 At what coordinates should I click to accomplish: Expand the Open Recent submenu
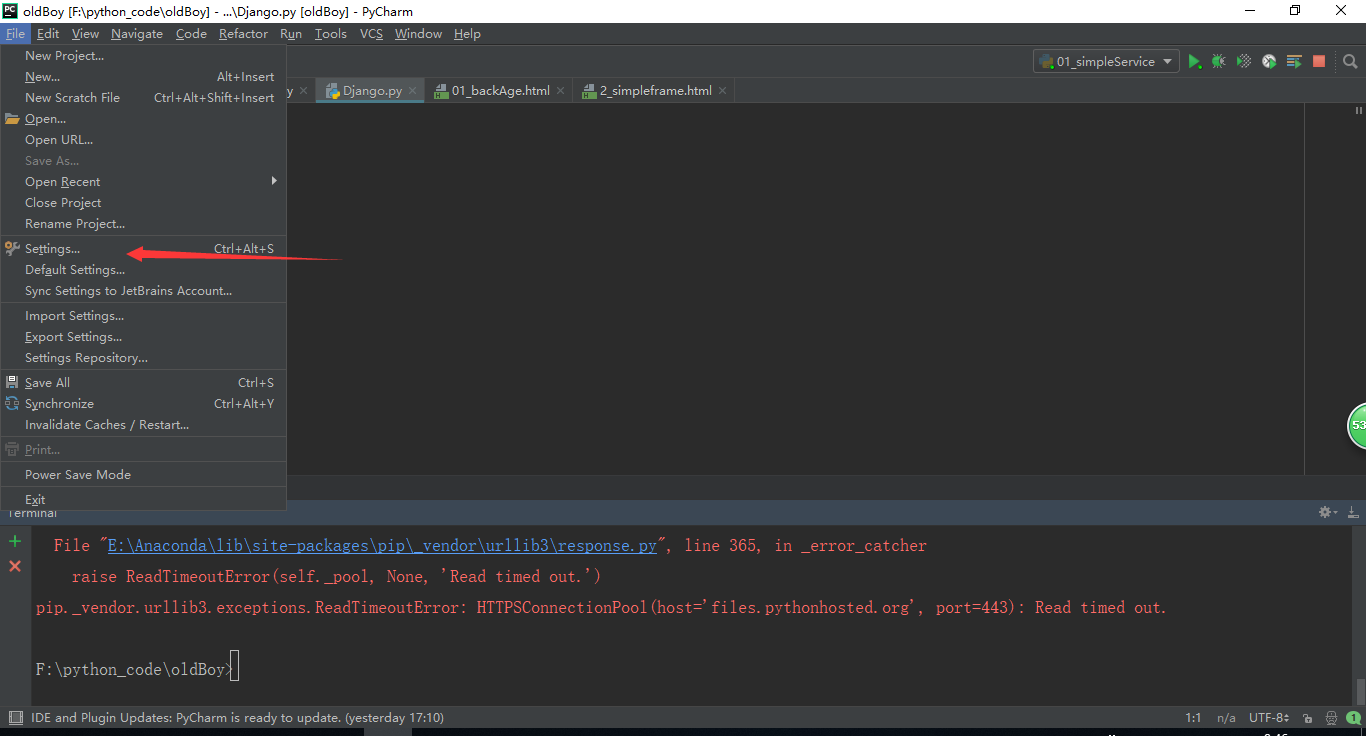click(x=143, y=182)
